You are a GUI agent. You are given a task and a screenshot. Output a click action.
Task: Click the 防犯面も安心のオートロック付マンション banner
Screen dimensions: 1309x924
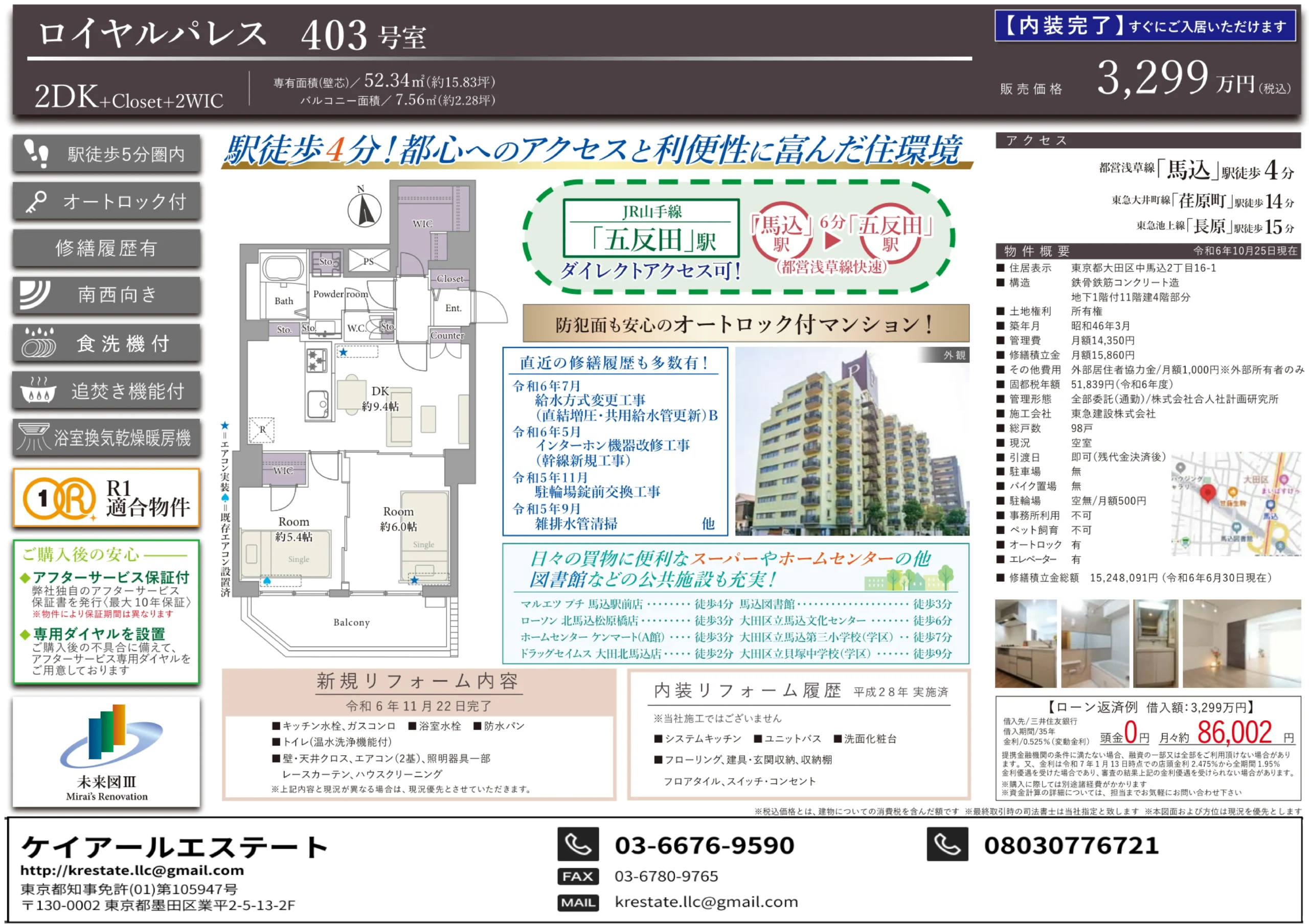[x=746, y=324]
